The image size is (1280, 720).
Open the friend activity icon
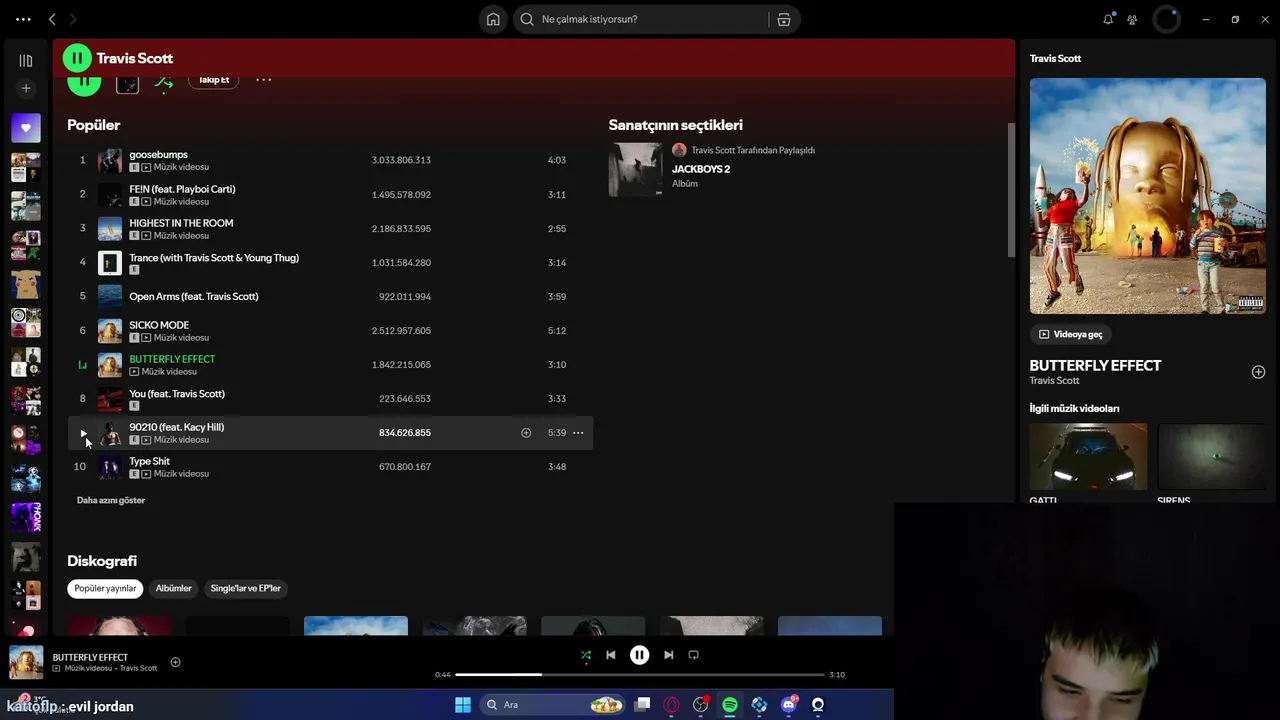pos(1132,19)
